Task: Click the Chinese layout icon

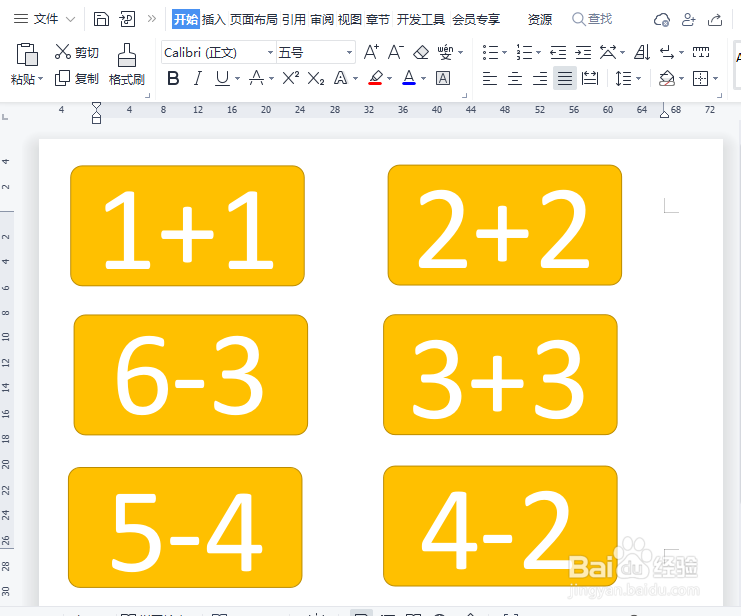Action: (608, 52)
